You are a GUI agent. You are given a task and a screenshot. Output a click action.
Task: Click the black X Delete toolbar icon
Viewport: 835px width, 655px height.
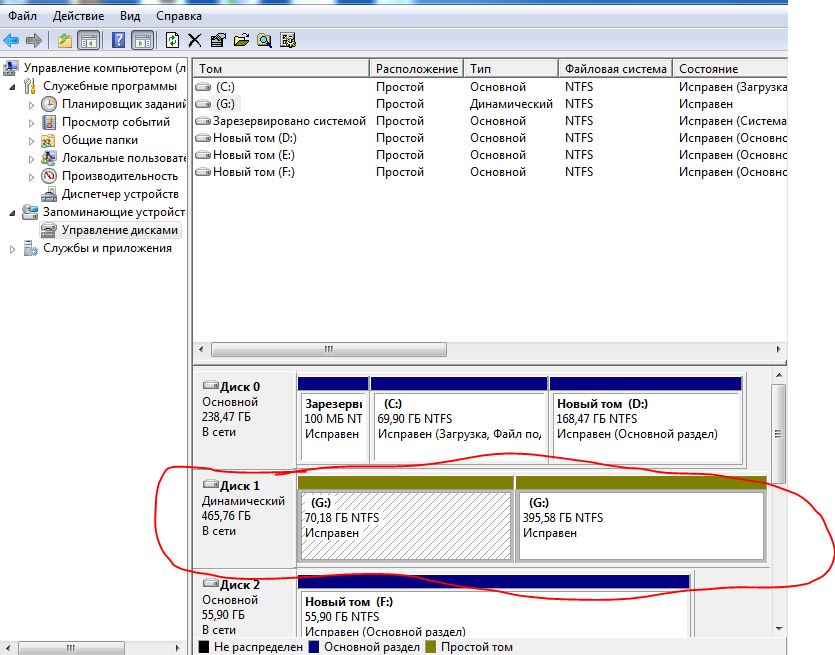click(194, 40)
